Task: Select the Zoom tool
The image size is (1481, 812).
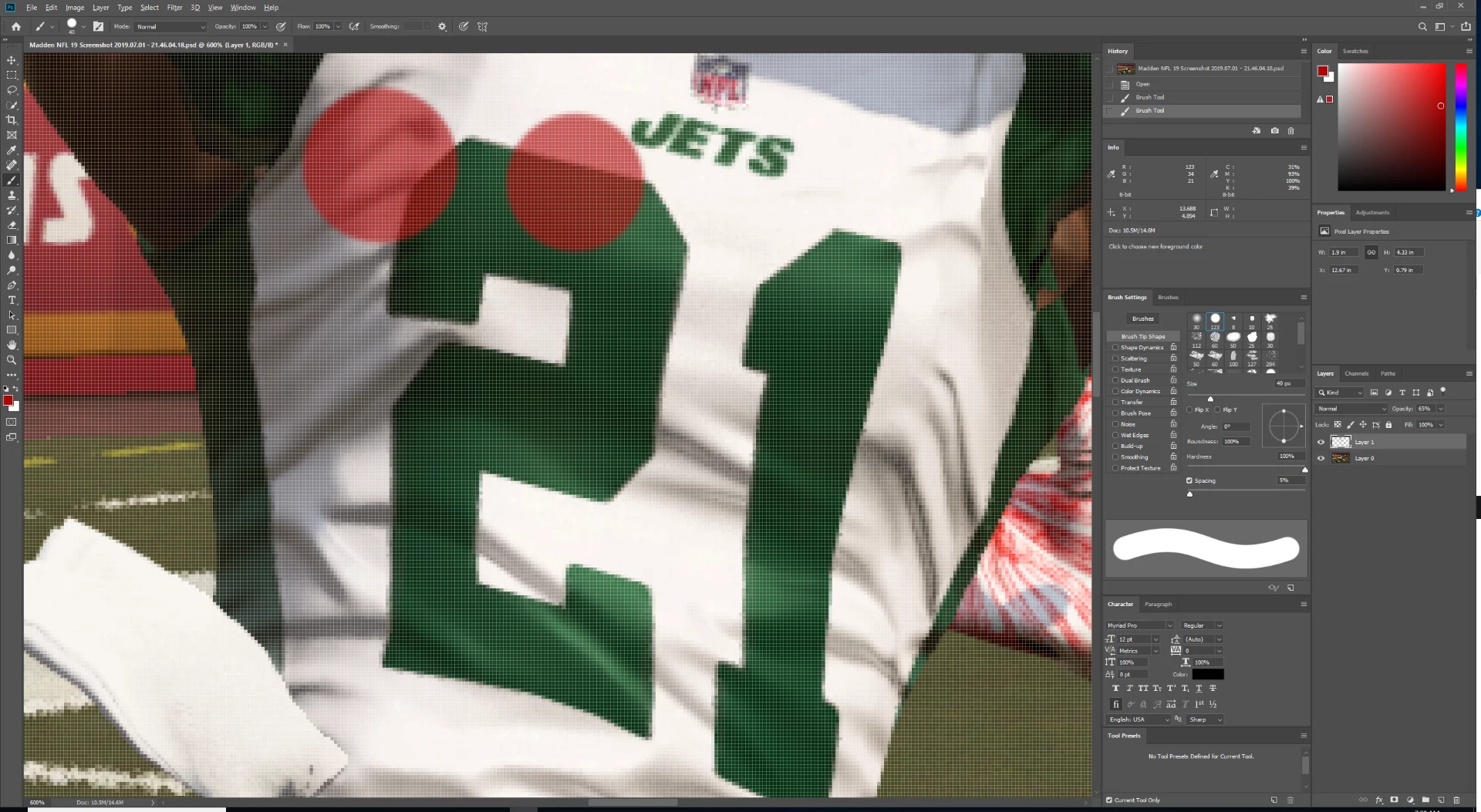Action: pyautogui.click(x=12, y=360)
